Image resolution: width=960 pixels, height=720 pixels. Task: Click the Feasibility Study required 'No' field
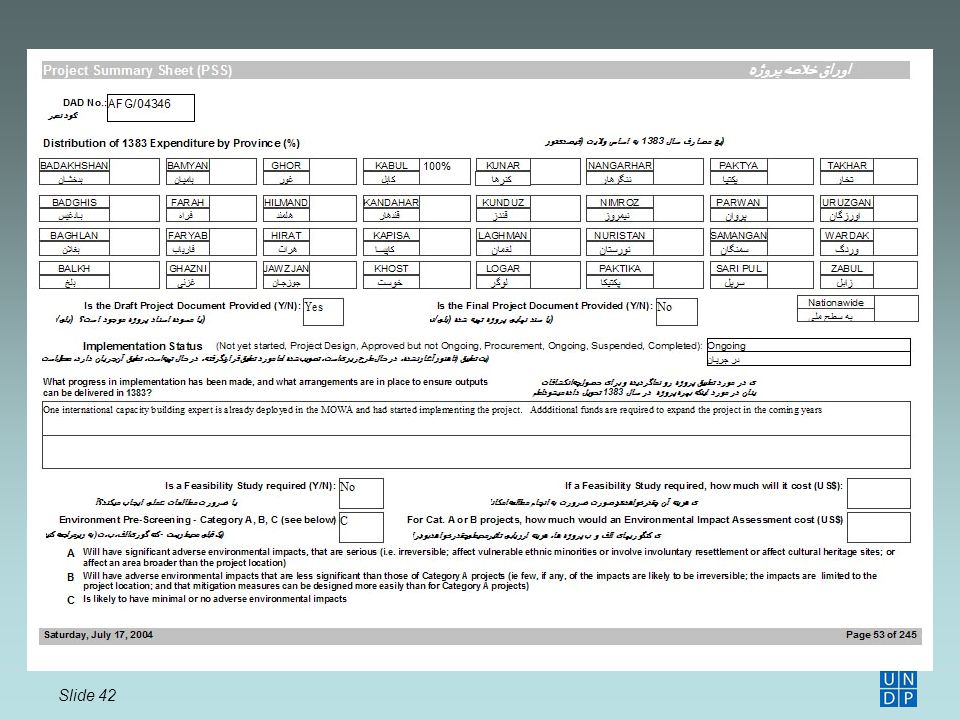pos(361,493)
